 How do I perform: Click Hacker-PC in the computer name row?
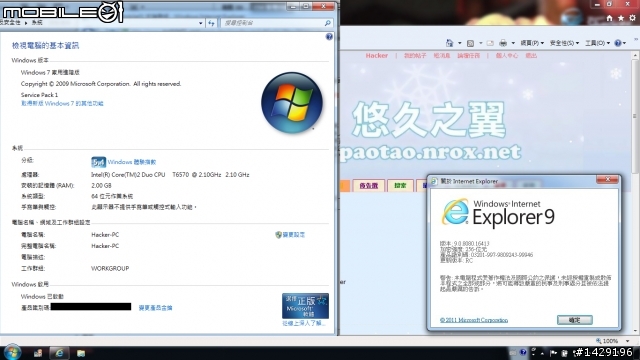[x=105, y=235]
